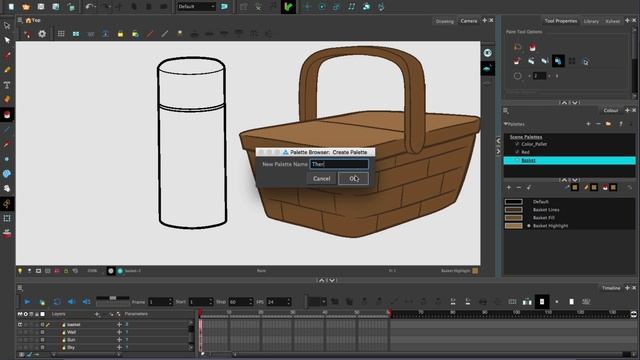Click the green checkmark icon in top toolbar
640x360 pixels.
[x=288, y=7]
